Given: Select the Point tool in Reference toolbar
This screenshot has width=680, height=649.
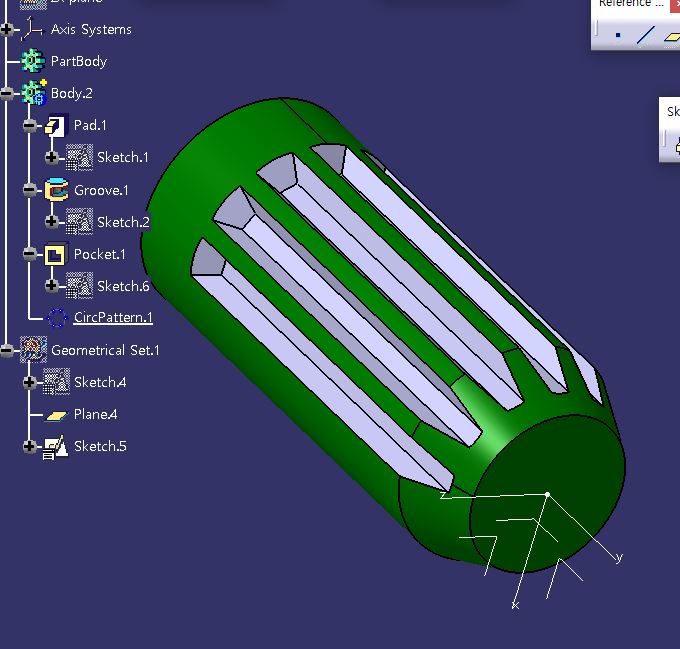Looking at the screenshot, I should pos(618,35).
